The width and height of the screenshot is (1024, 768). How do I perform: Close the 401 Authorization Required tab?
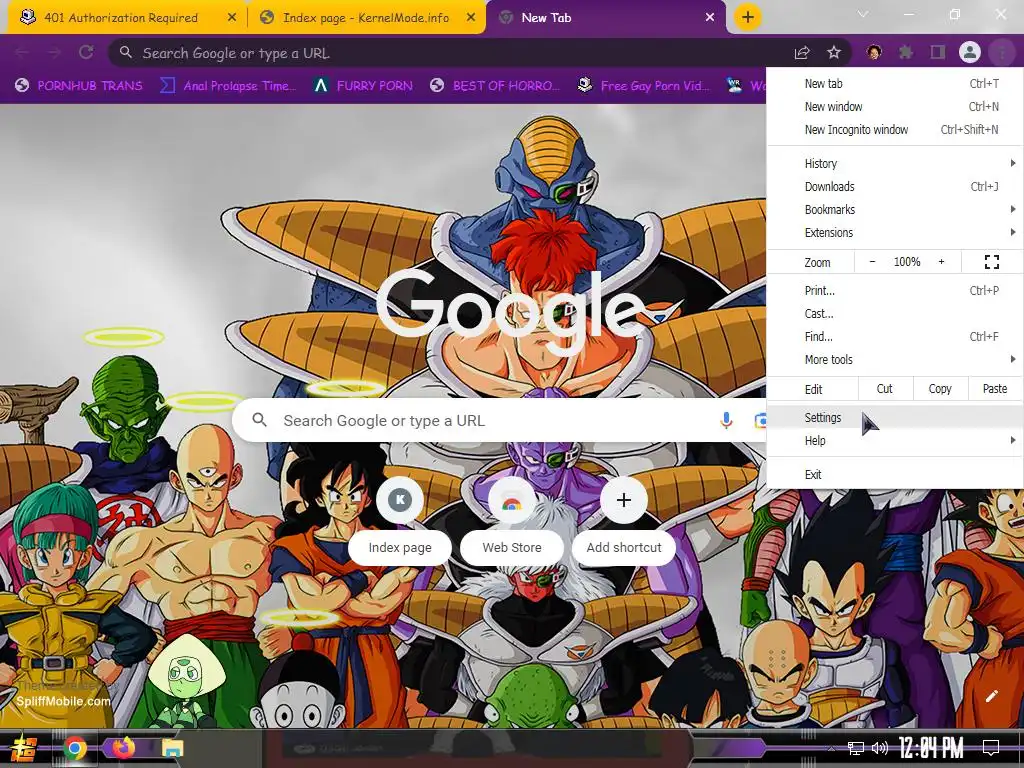[x=232, y=18]
